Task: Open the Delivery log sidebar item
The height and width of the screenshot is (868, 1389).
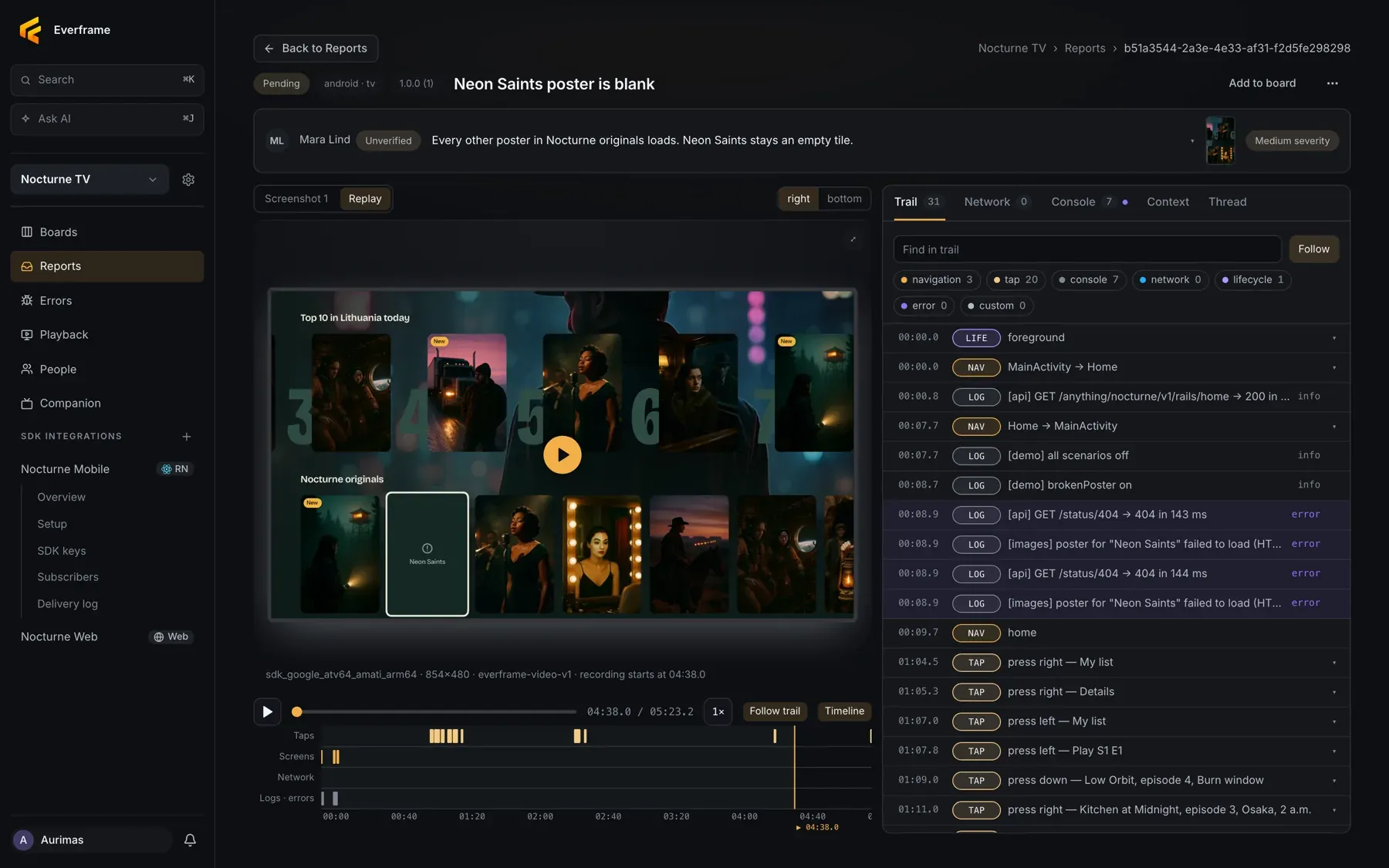Action: [x=67, y=604]
